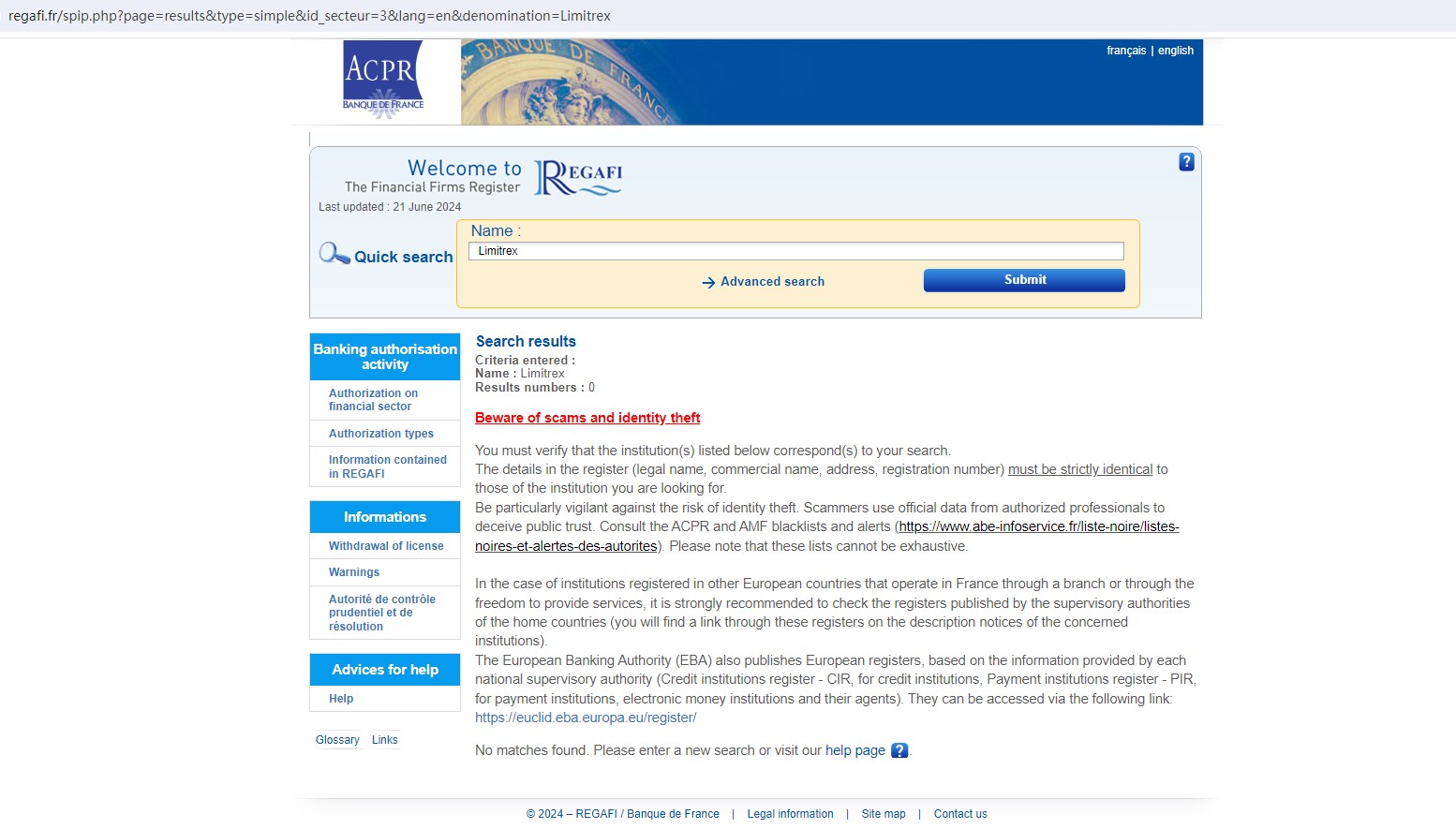Image resolution: width=1456 pixels, height=829 pixels.
Task: Open the Warnings page
Action: (354, 572)
